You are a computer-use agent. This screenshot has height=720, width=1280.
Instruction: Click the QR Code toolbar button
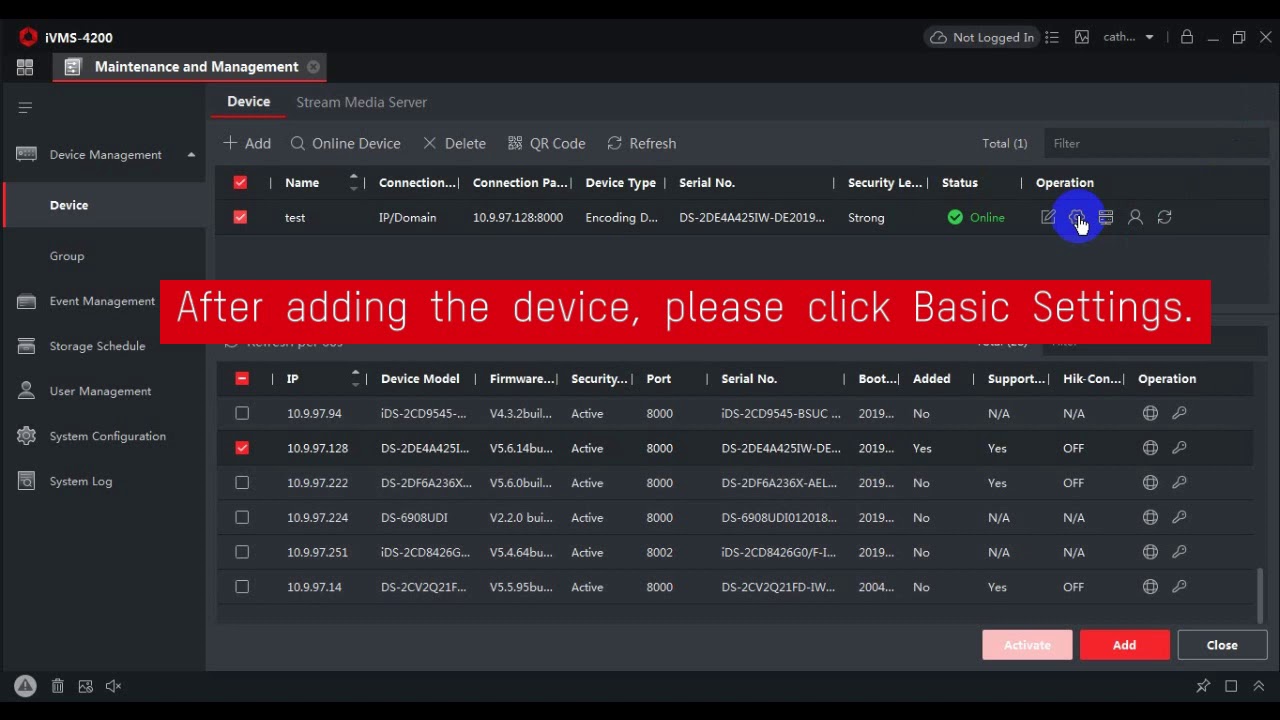546,143
